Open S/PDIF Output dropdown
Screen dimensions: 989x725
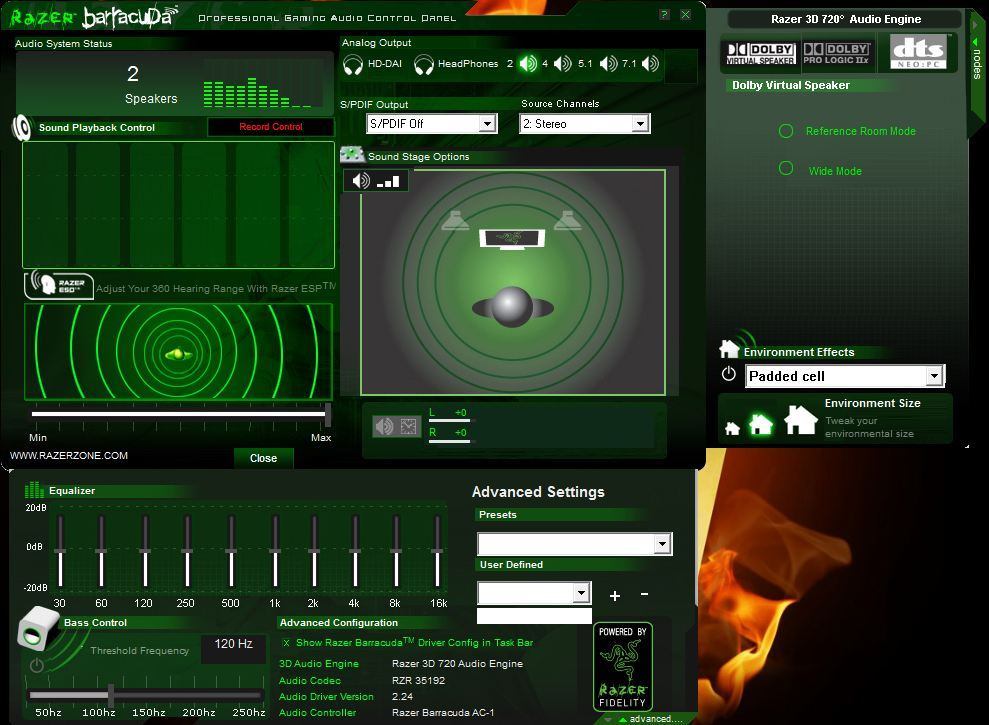pos(431,124)
